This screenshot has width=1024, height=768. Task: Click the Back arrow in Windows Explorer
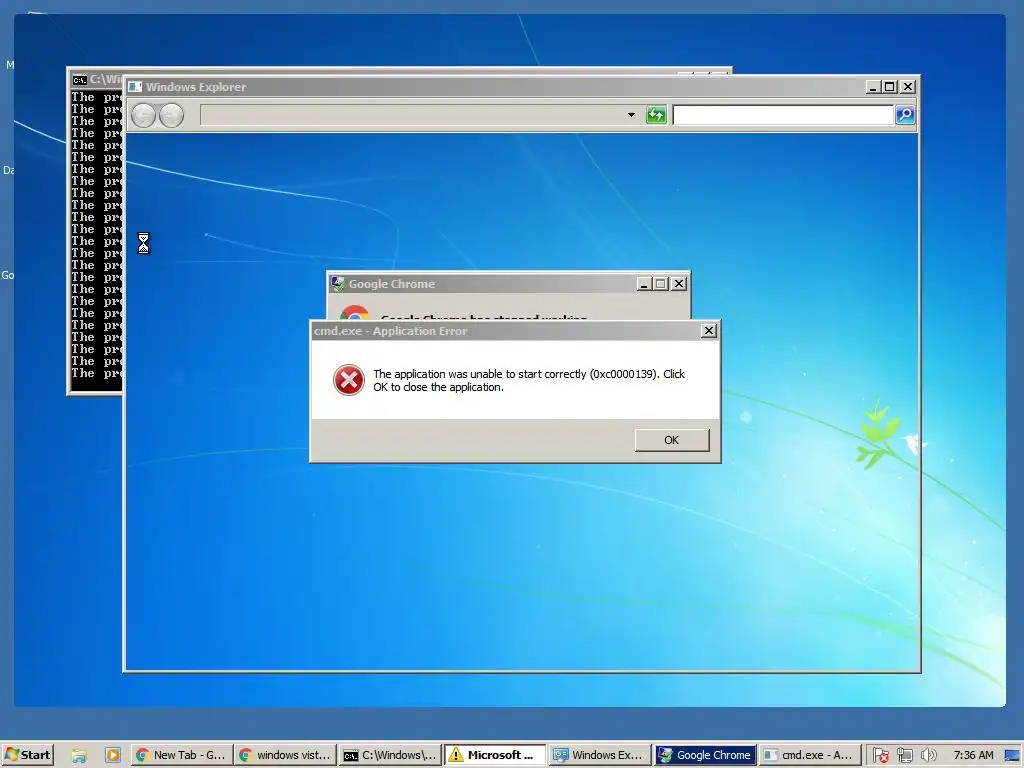point(144,116)
